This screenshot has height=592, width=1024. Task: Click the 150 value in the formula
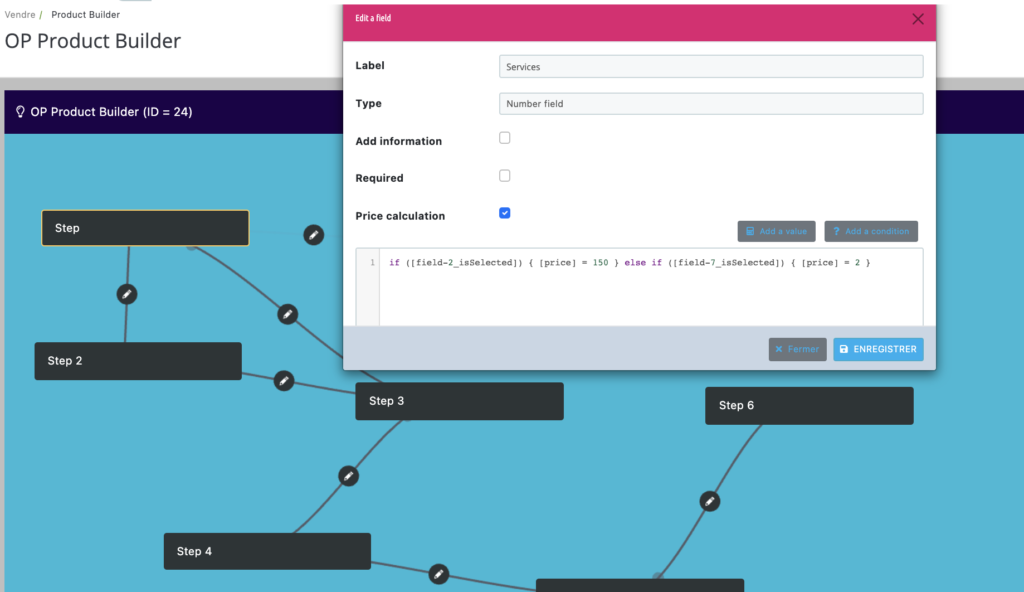600,263
